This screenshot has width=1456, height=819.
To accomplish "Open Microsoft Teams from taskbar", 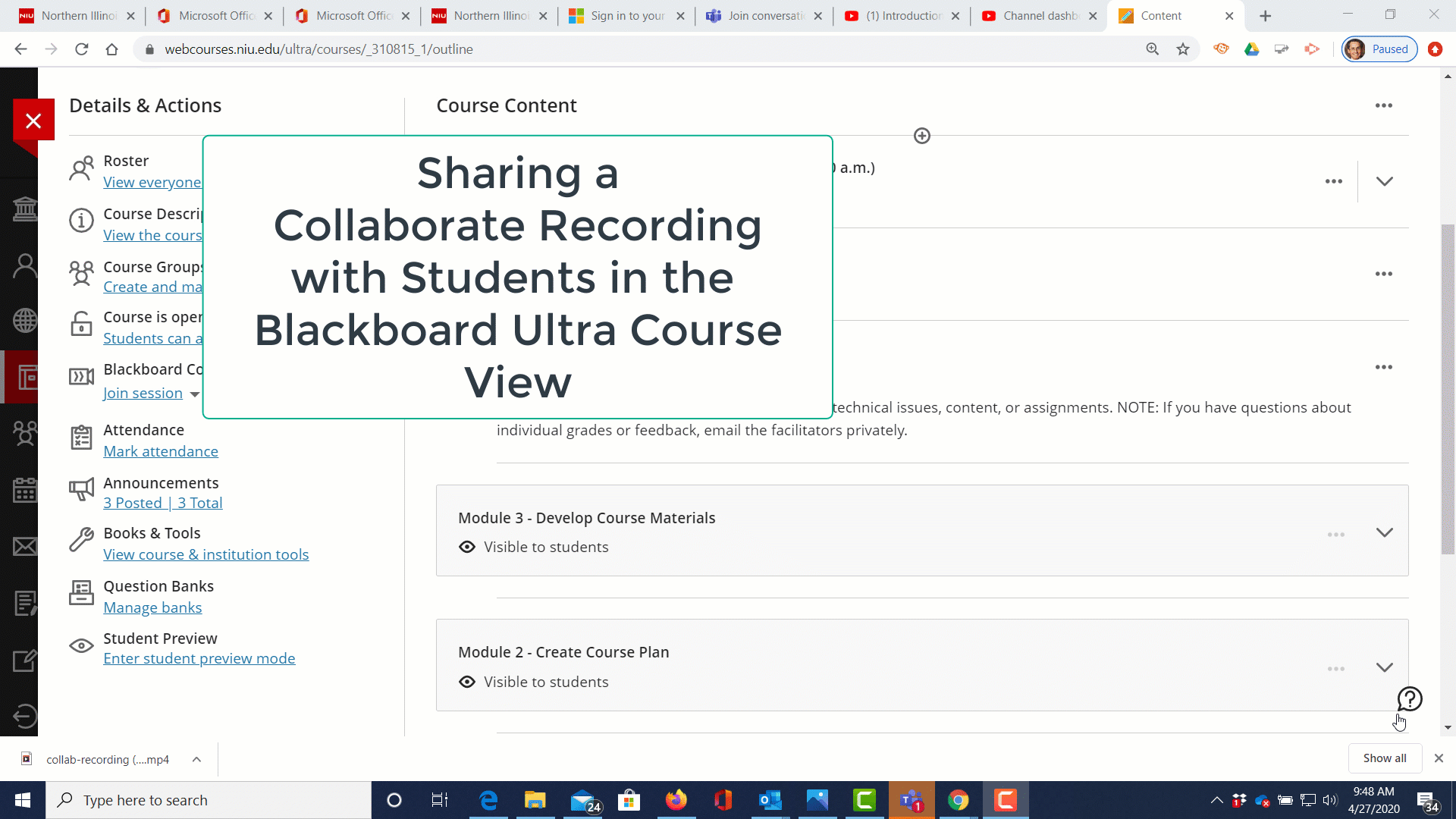I will coord(912,800).
